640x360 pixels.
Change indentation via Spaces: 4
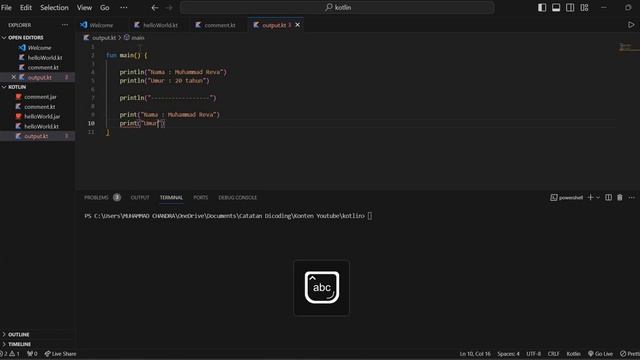508,354
